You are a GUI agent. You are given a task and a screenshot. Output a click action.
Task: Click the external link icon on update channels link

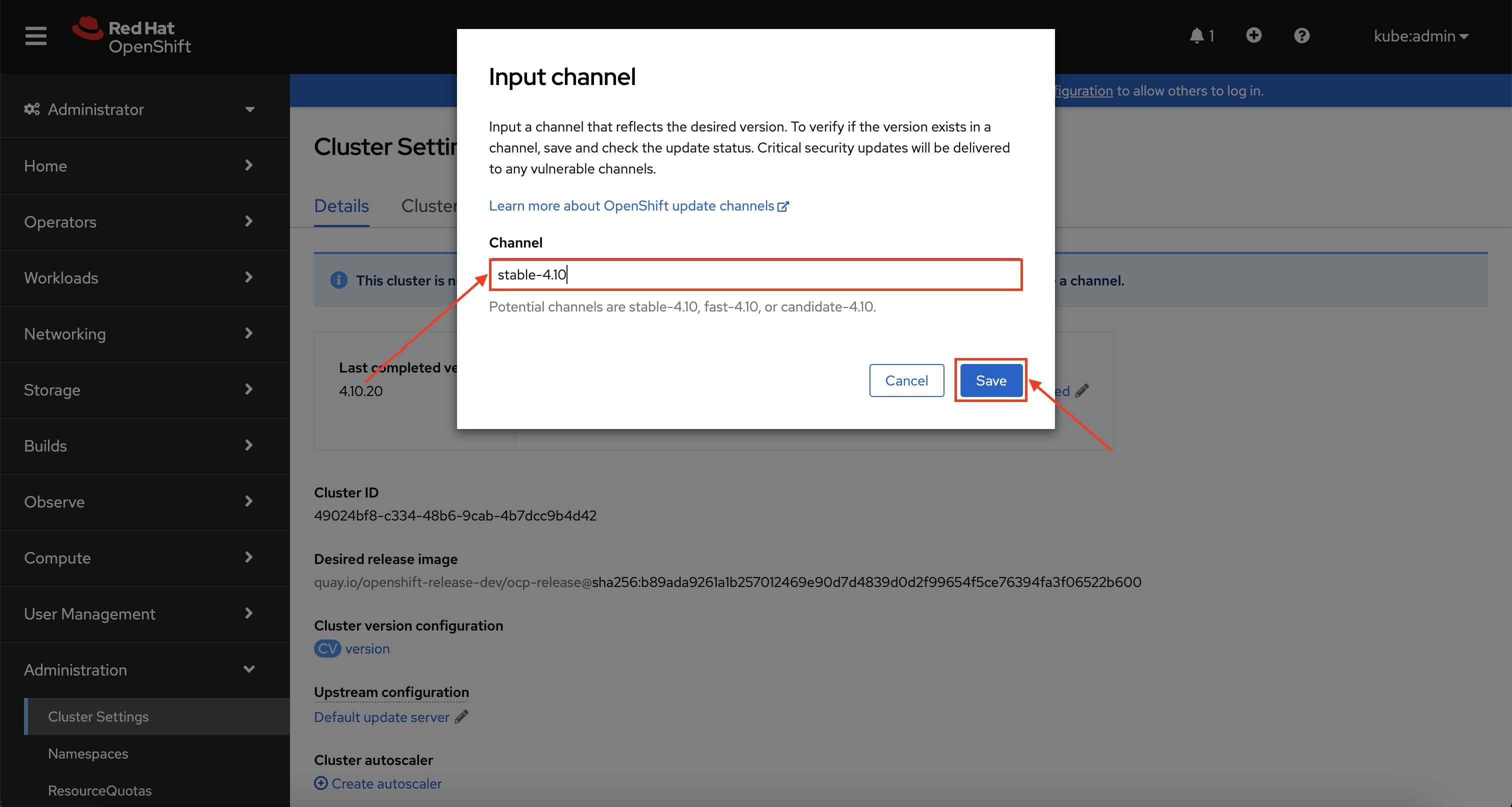[x=783, y=206]
